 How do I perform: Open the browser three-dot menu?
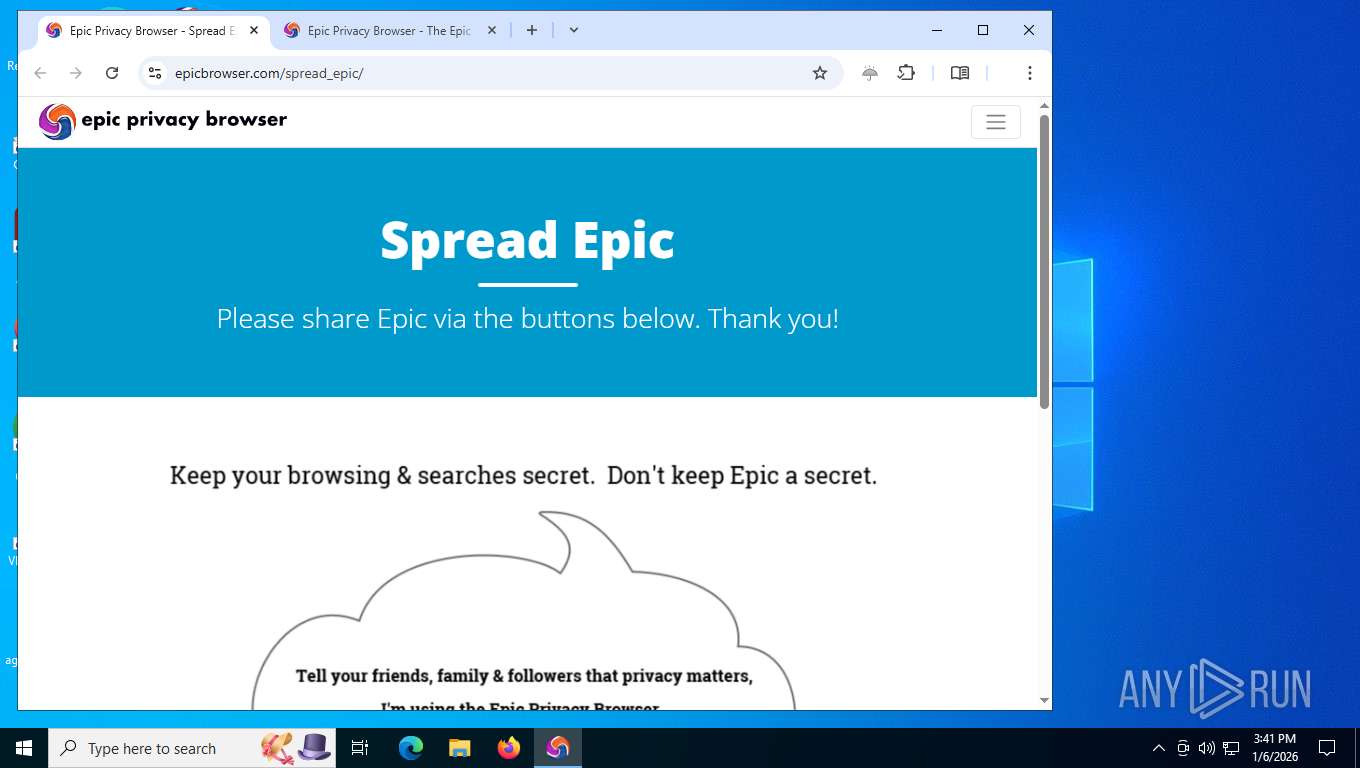(1029, 73)
